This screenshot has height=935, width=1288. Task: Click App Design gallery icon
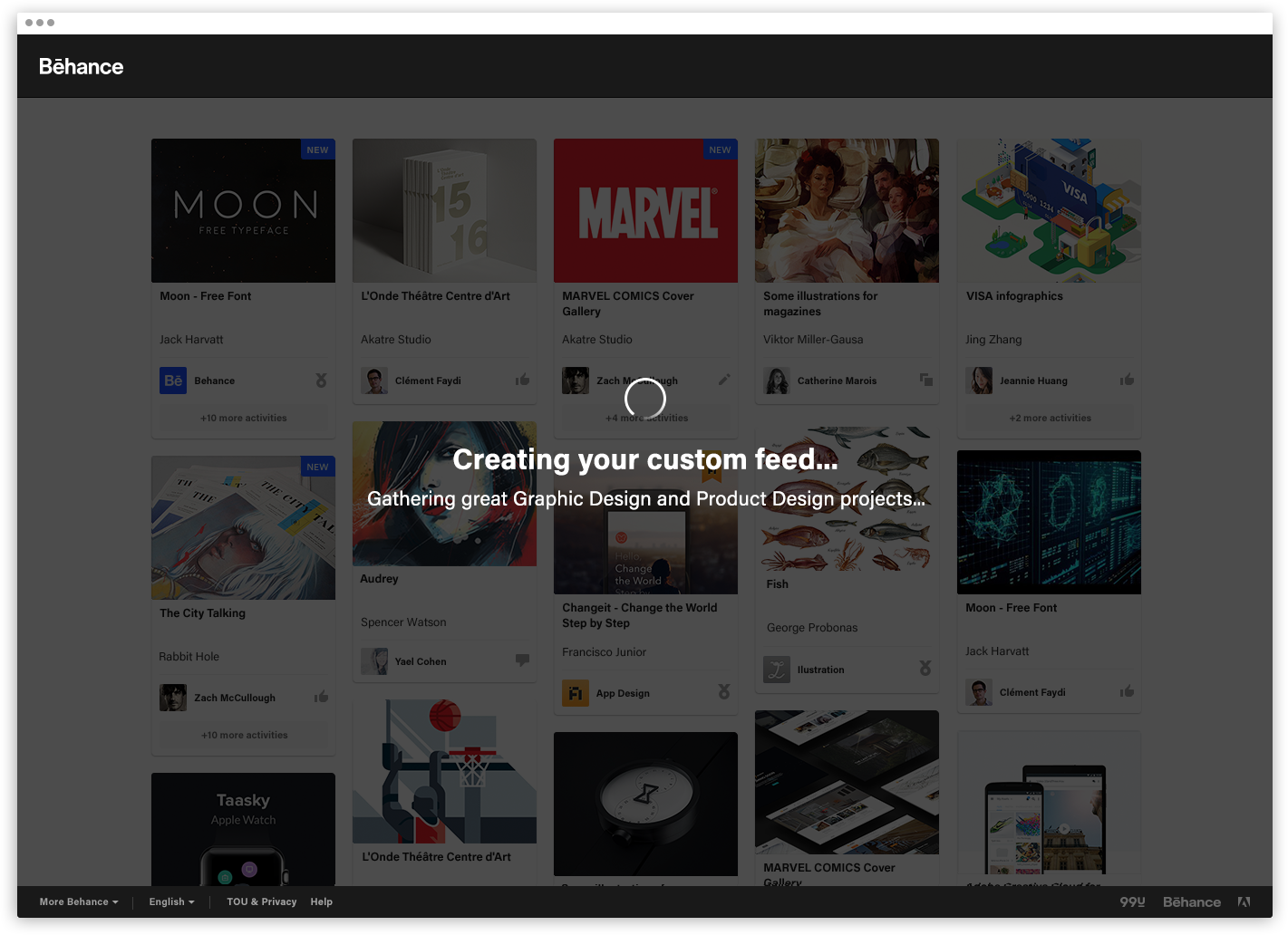pyautogui.click(x=576, y=693)
